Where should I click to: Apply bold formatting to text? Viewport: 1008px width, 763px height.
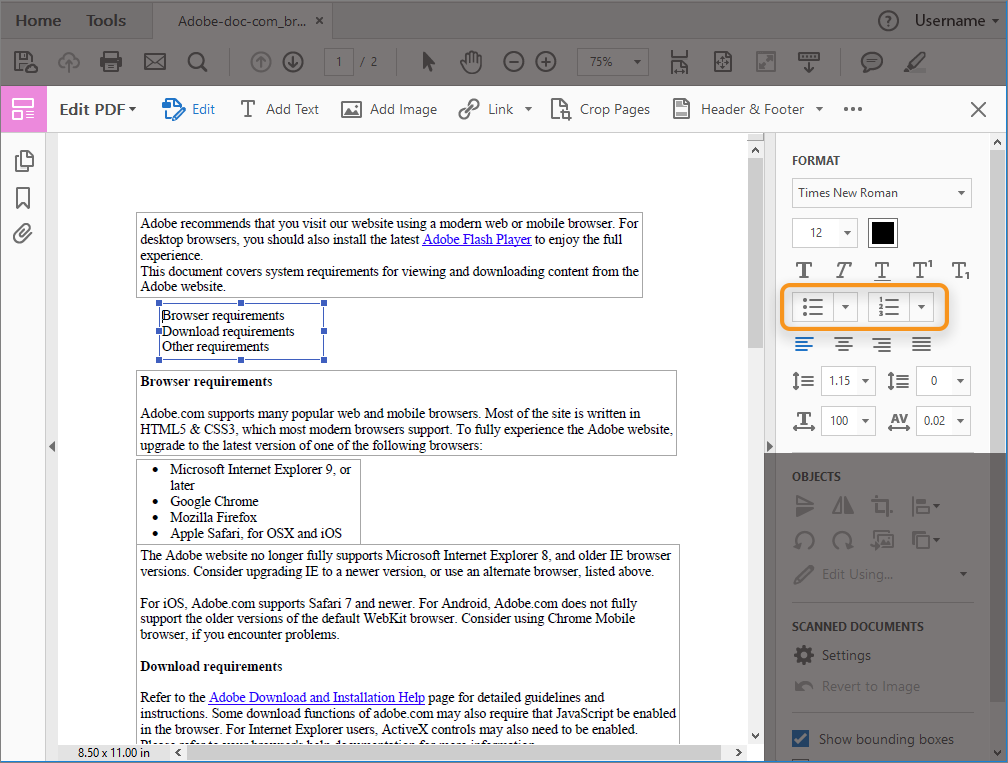pyautogui.click(x=803, y=269)
